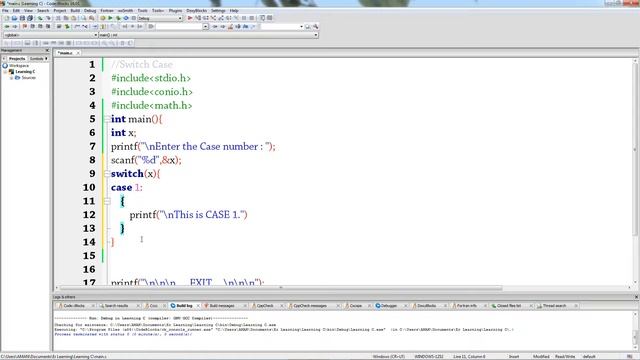
Task: Click the Run search icon beside the search box
Action: [307, 27]
